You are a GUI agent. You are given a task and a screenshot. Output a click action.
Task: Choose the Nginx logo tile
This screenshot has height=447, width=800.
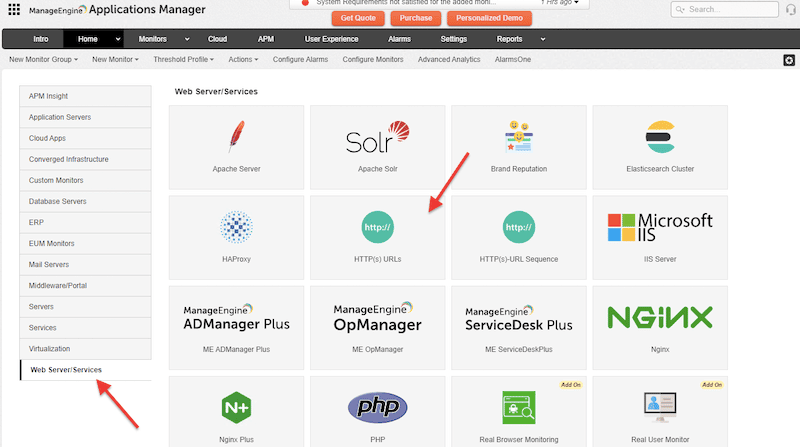tap(660, 317)
